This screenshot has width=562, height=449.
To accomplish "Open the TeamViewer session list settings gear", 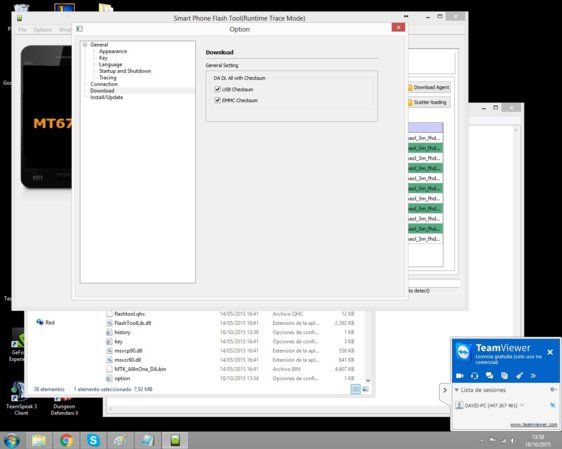I will [553, 390].
